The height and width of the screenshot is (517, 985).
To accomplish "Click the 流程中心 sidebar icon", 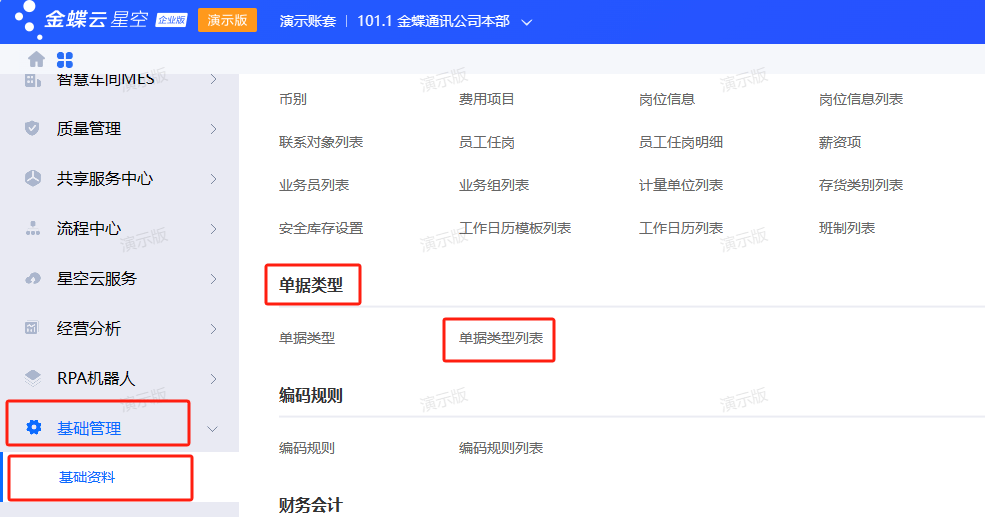I will click(x=33, y=229).
